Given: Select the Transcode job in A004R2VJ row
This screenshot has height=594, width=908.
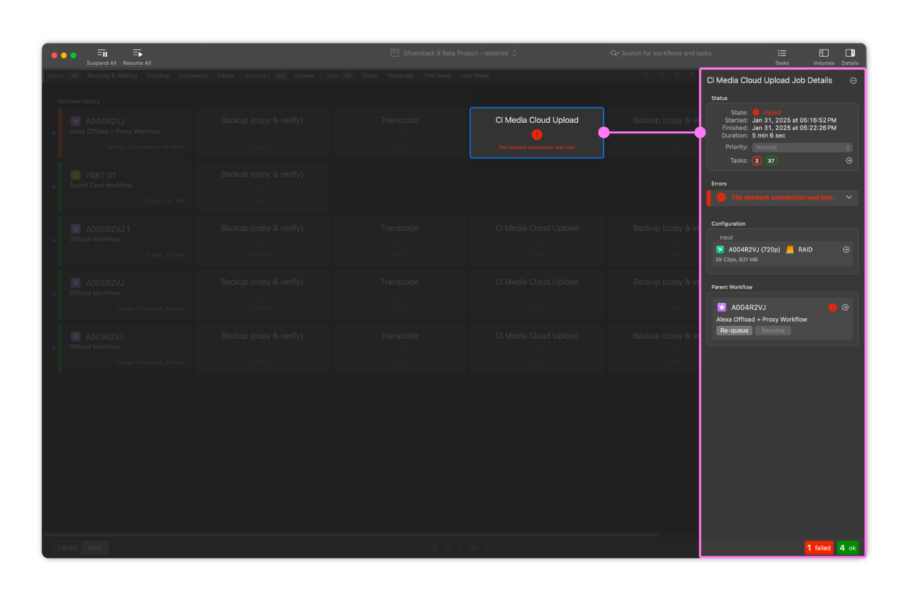Looking at the screenshot, I should point(400,133).
